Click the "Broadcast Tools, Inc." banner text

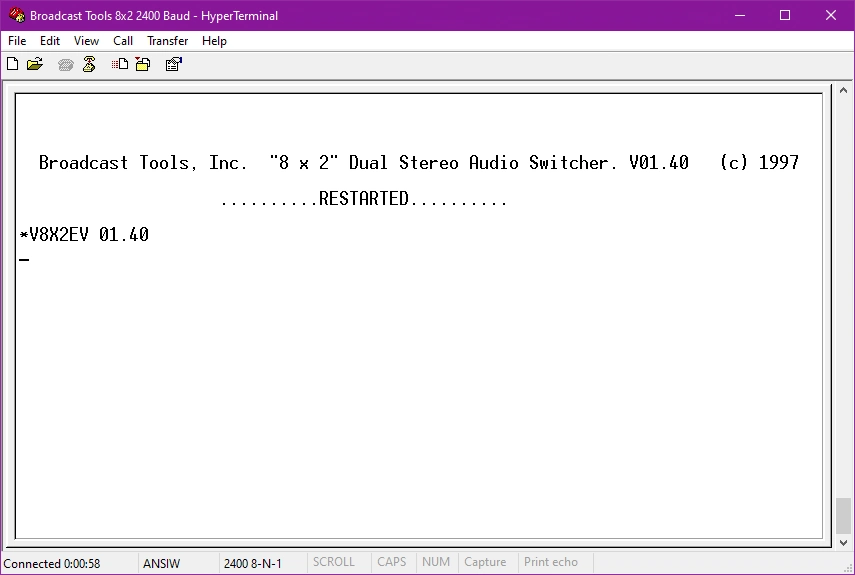tap(143, 162)
